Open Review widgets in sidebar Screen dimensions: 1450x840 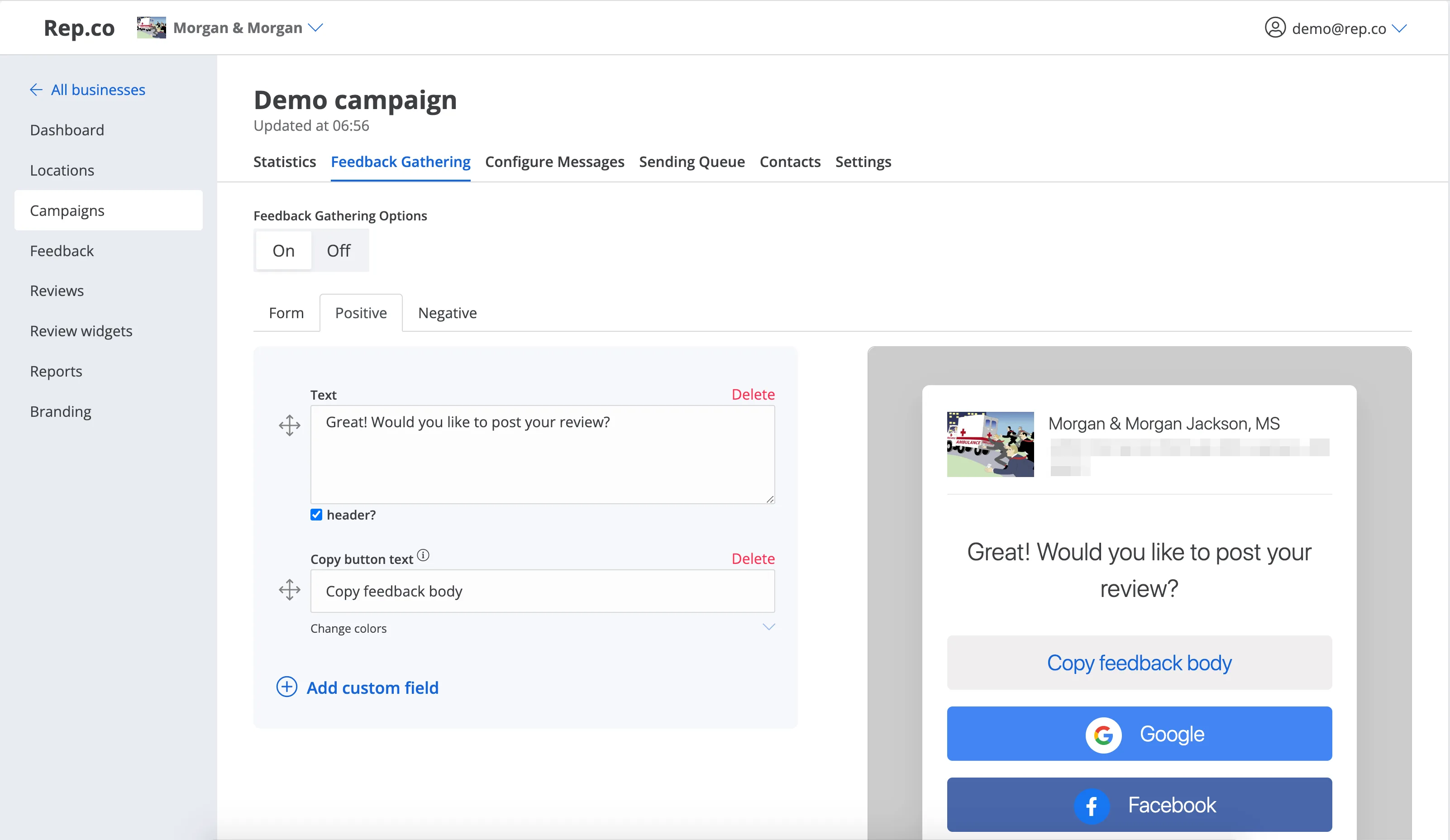point(81,331)
